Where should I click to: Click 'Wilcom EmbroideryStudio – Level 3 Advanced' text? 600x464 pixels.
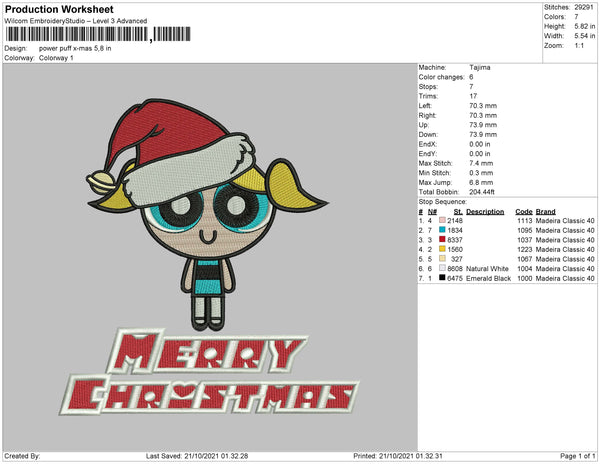point(76,21)
